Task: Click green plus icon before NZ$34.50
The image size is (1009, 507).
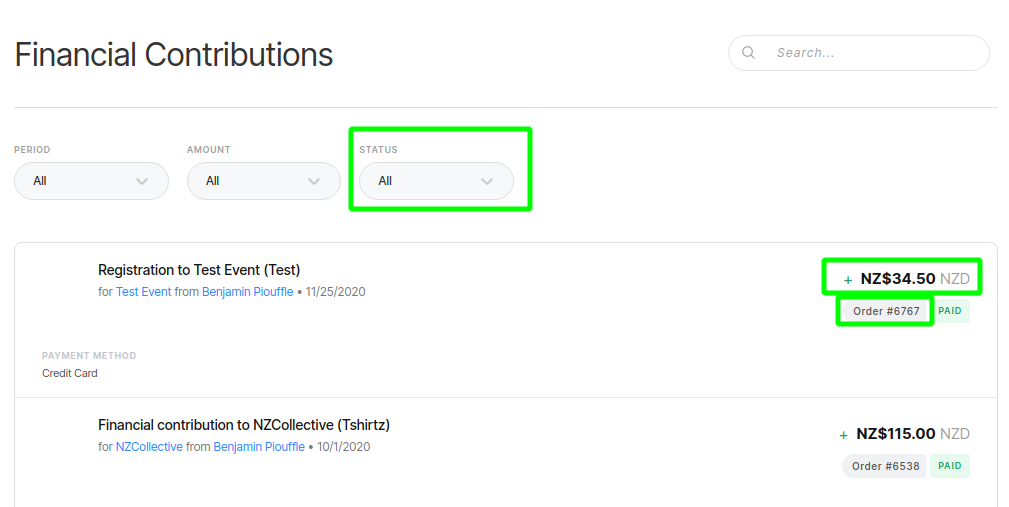Action: (x=848, y=280)
